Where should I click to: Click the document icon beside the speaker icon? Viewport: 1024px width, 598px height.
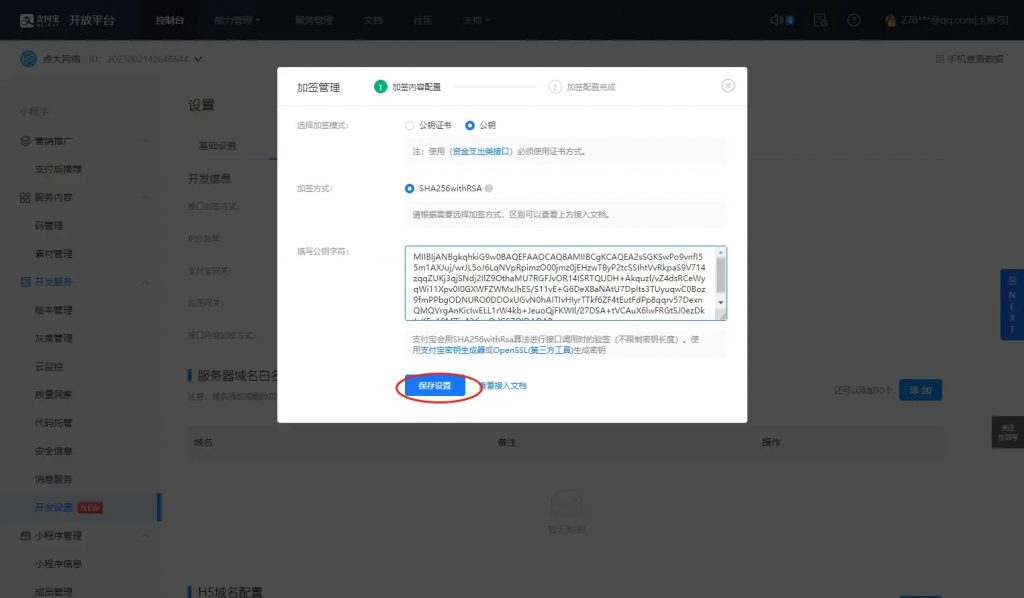click(820, 19)
